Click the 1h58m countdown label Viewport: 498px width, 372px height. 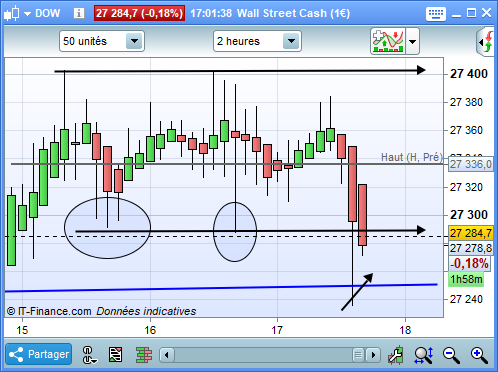[x=466, y=279]
